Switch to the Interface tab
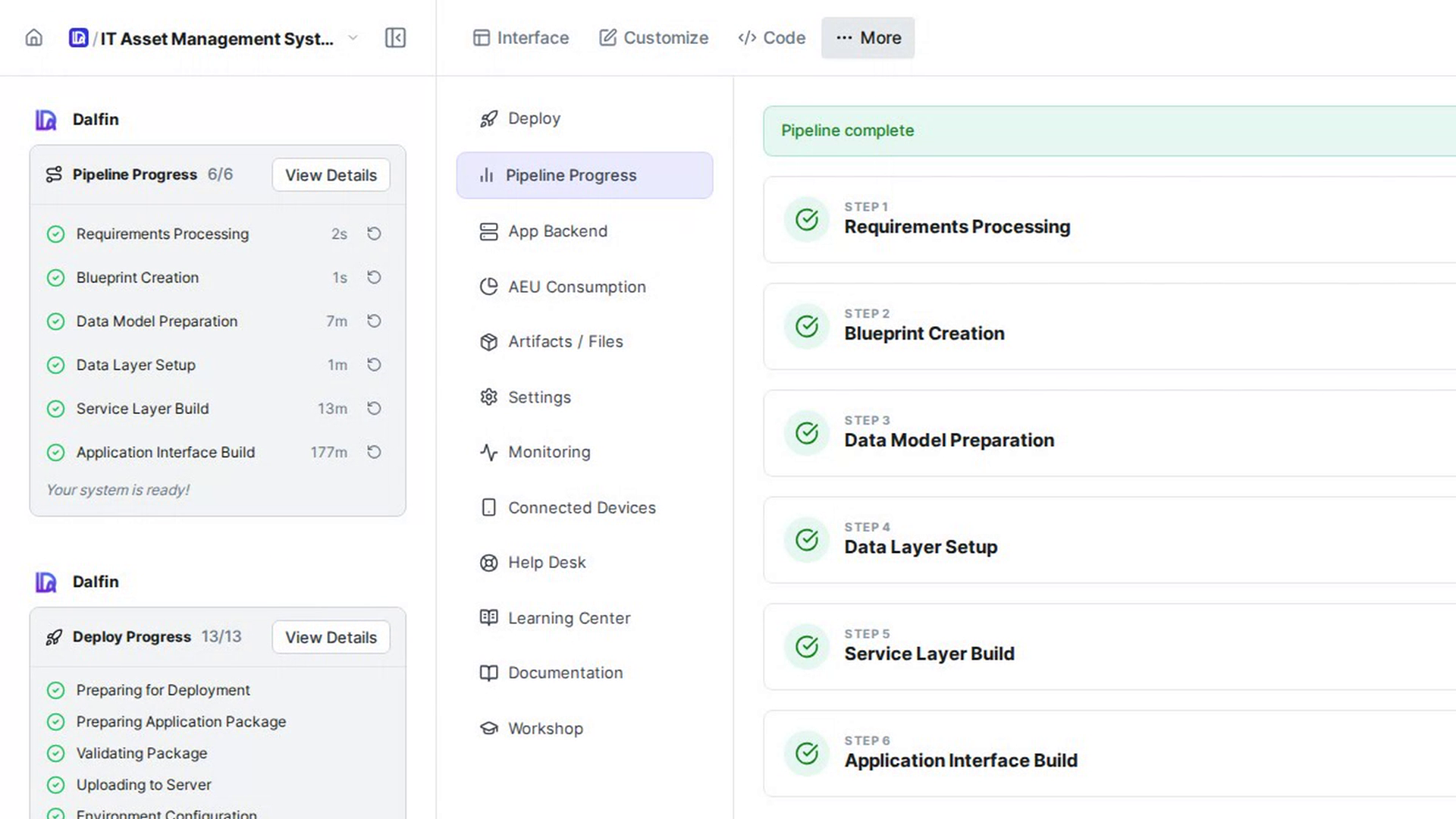Screen dimensions: 1456x819 coord(521,38)
